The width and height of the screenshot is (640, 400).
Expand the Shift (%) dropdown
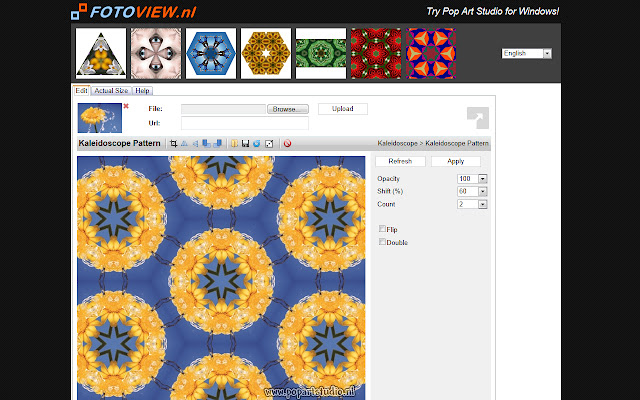(x=482, y=191)
